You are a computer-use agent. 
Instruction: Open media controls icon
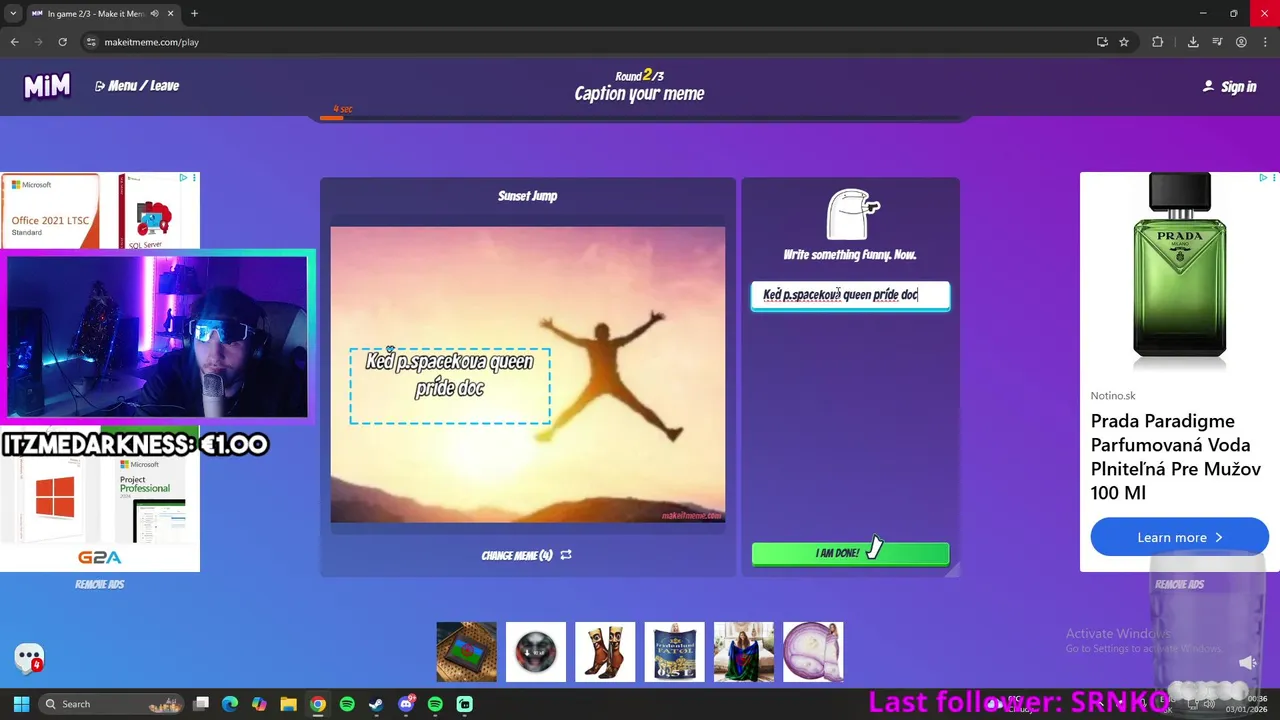coord(1217,42)
